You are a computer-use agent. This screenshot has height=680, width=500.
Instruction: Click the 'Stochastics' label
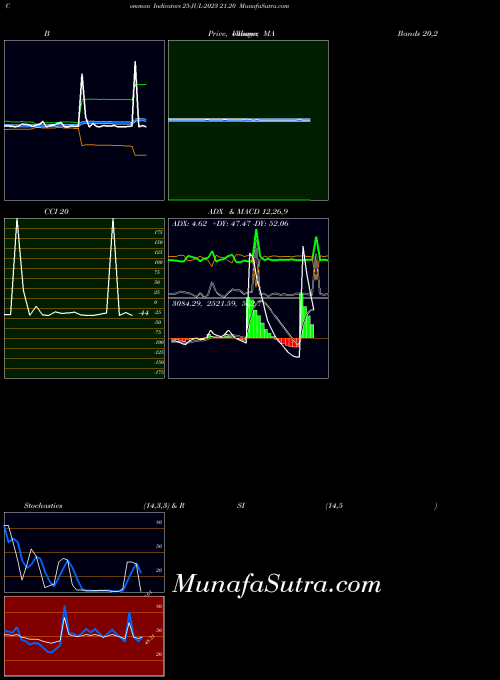[x=43, y=506]
